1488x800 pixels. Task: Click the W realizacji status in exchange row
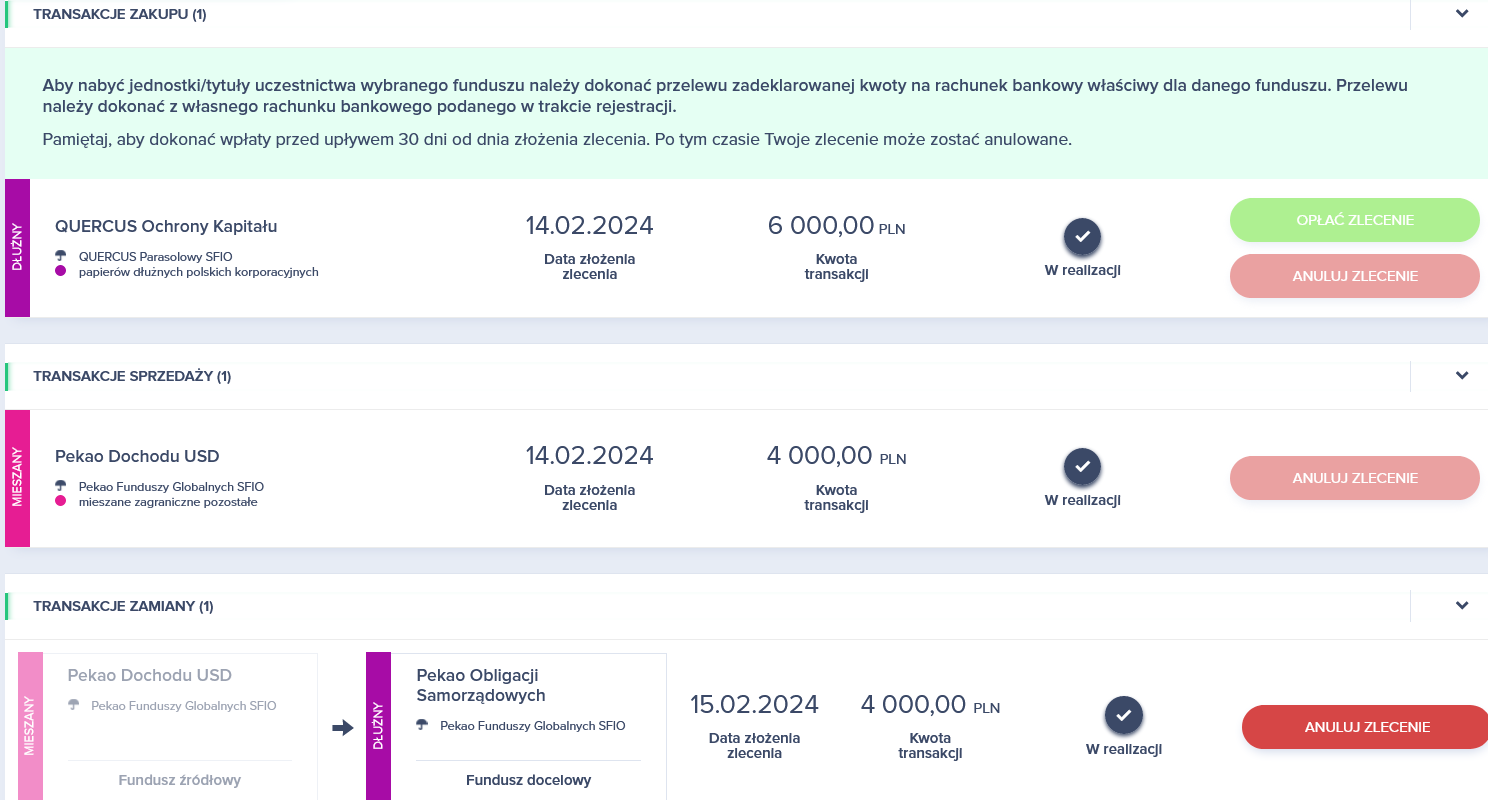coord(1123,749)
